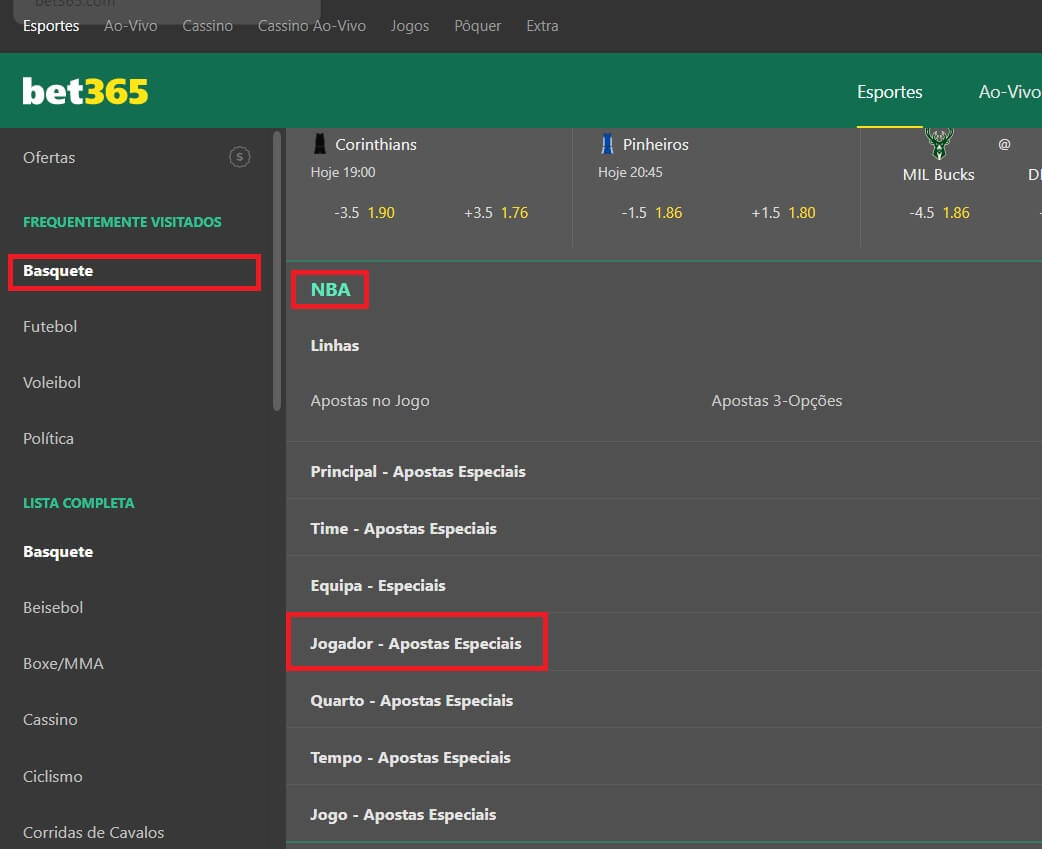
Task: Open Apostas 3-Opções under Linhas
Action: (x=777, y=401)
